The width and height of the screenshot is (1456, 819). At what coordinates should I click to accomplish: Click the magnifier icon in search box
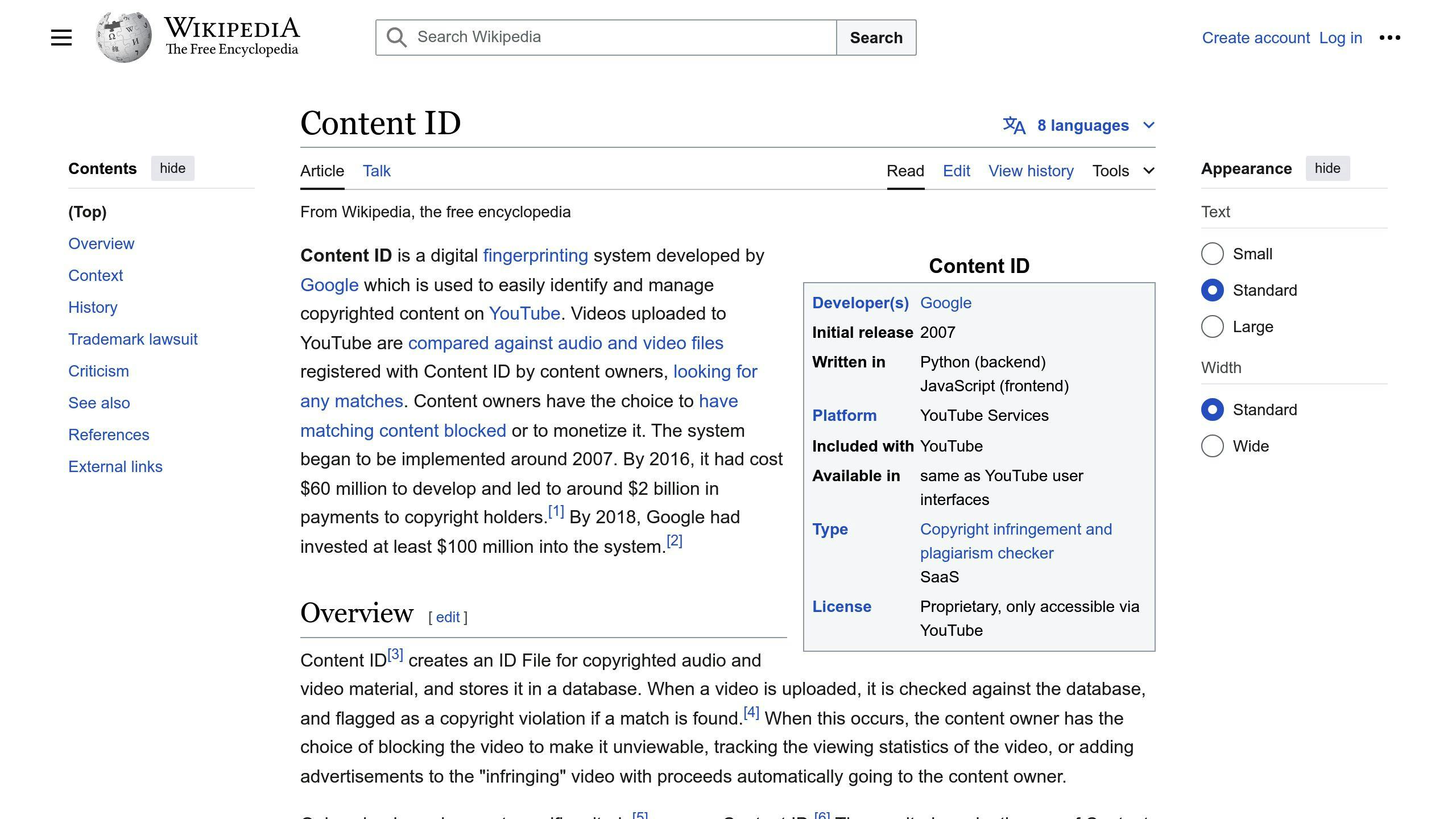(x=396, y=38)
